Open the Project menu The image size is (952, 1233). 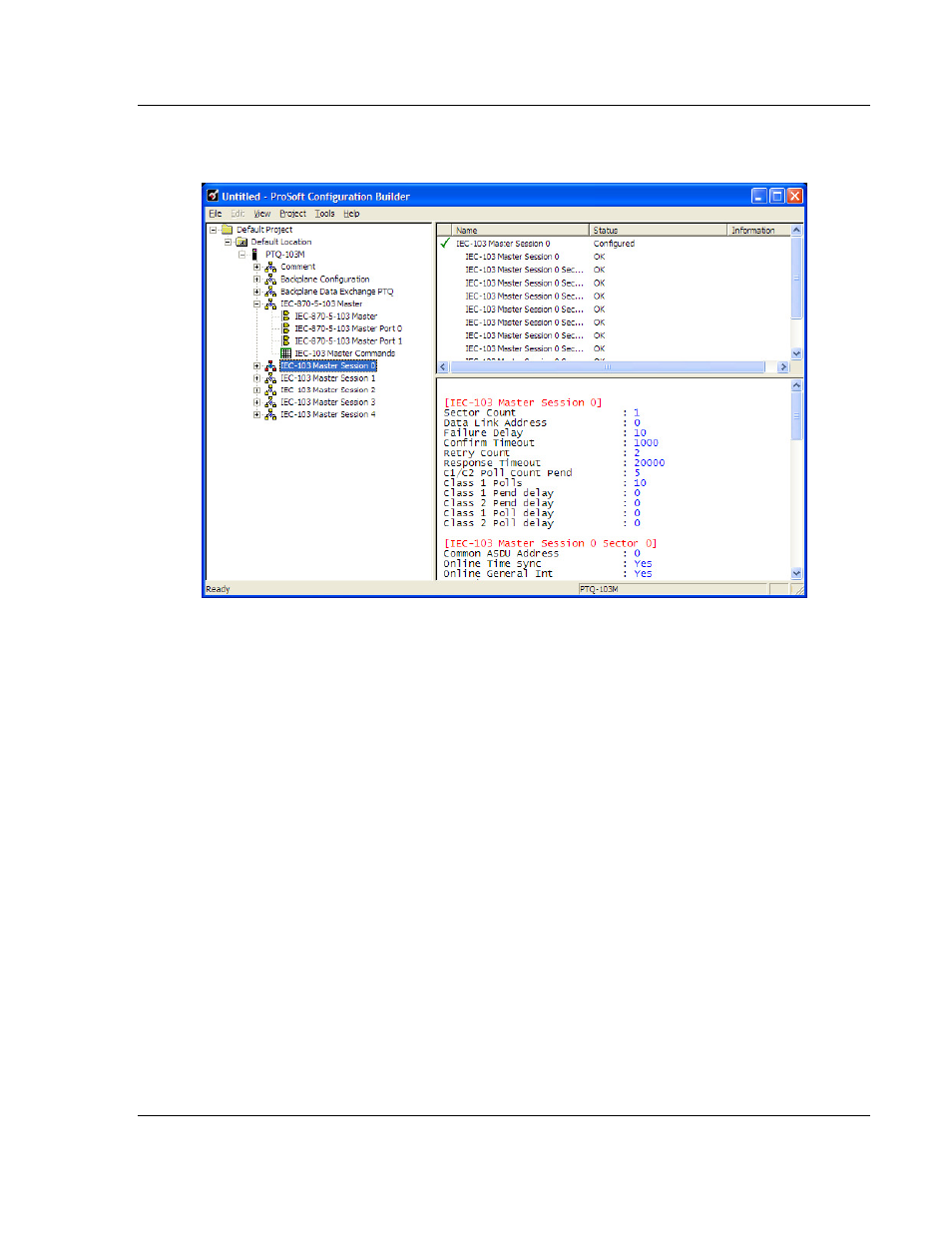pyautogui.click(x=292, y=214)
